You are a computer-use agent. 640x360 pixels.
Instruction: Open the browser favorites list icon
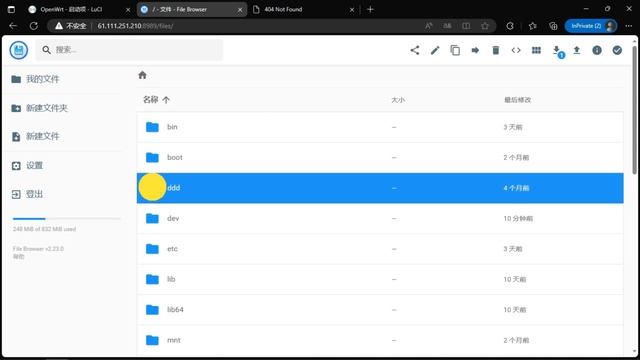(532, 26)
